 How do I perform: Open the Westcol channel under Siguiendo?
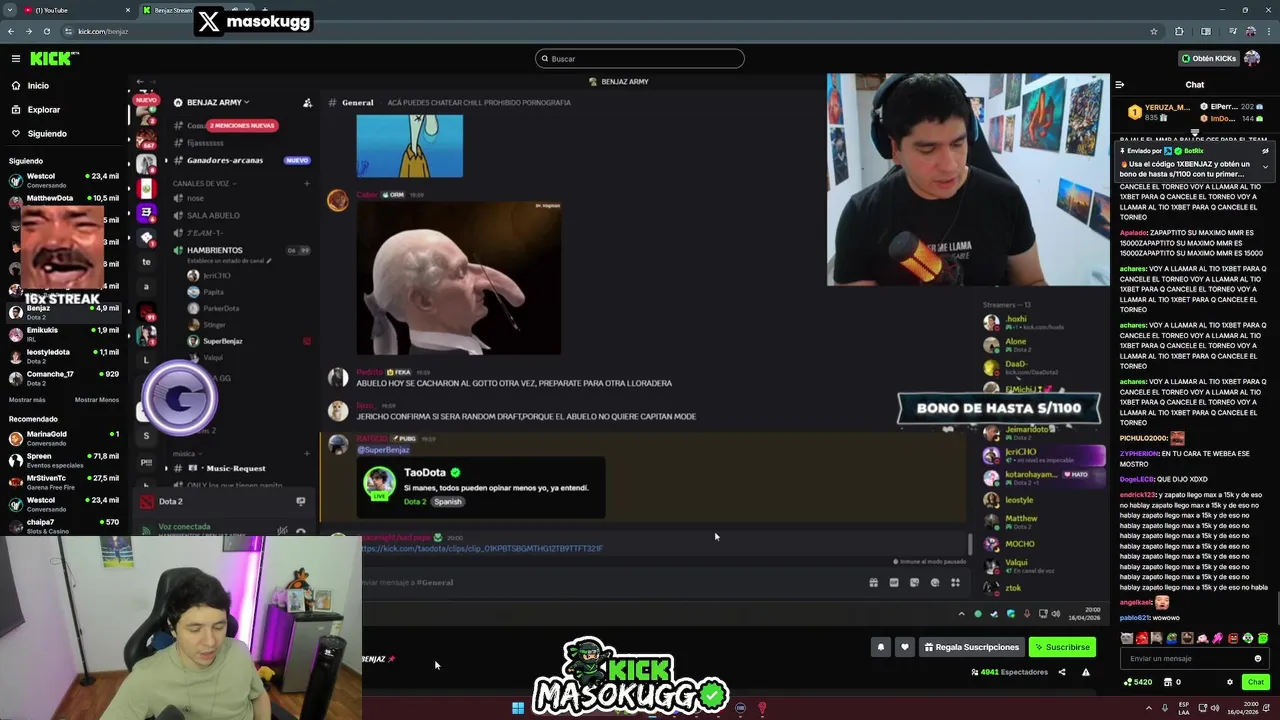(x=63, y=181)
